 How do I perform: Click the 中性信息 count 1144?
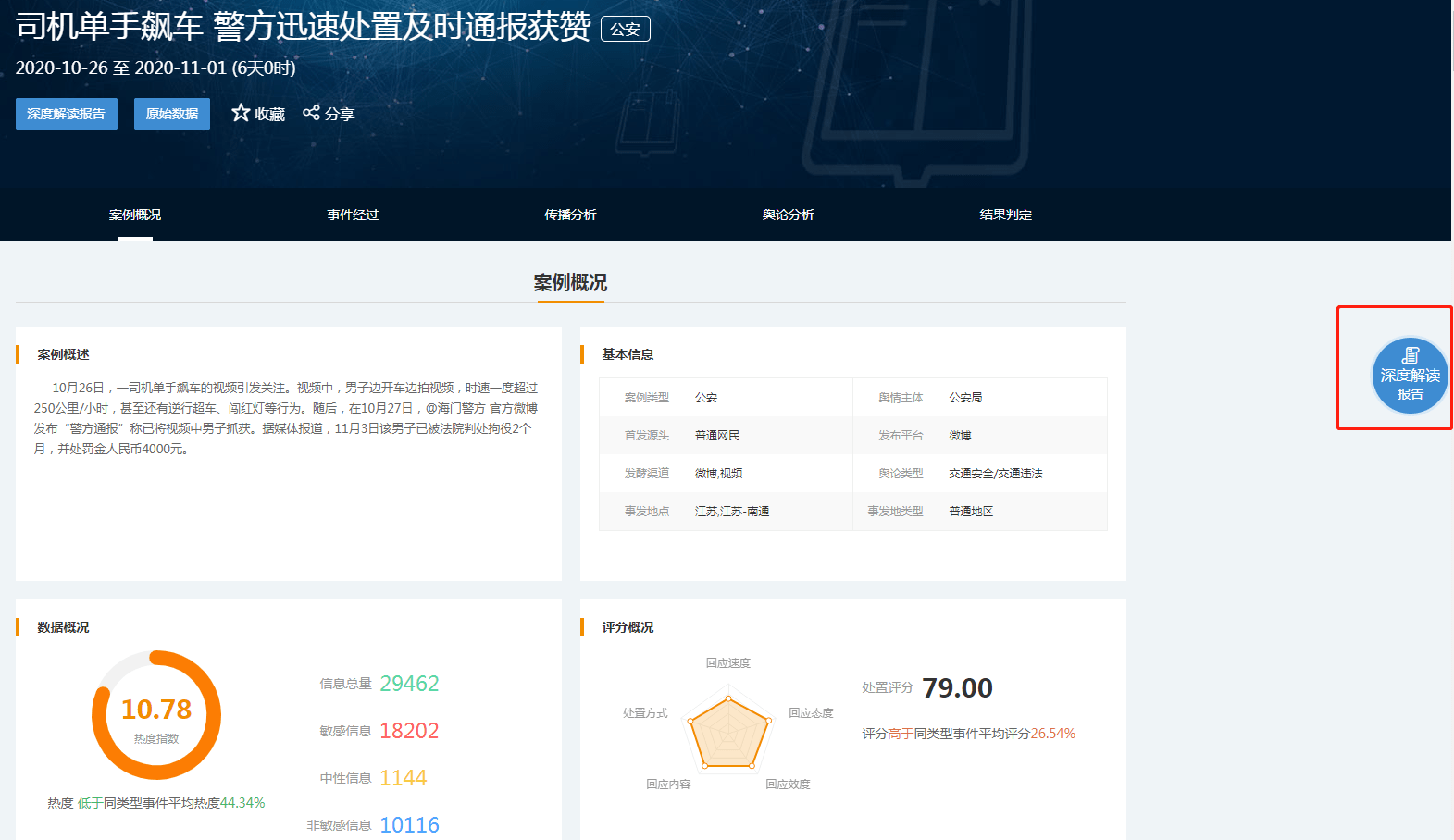click(x=404, y=778)
